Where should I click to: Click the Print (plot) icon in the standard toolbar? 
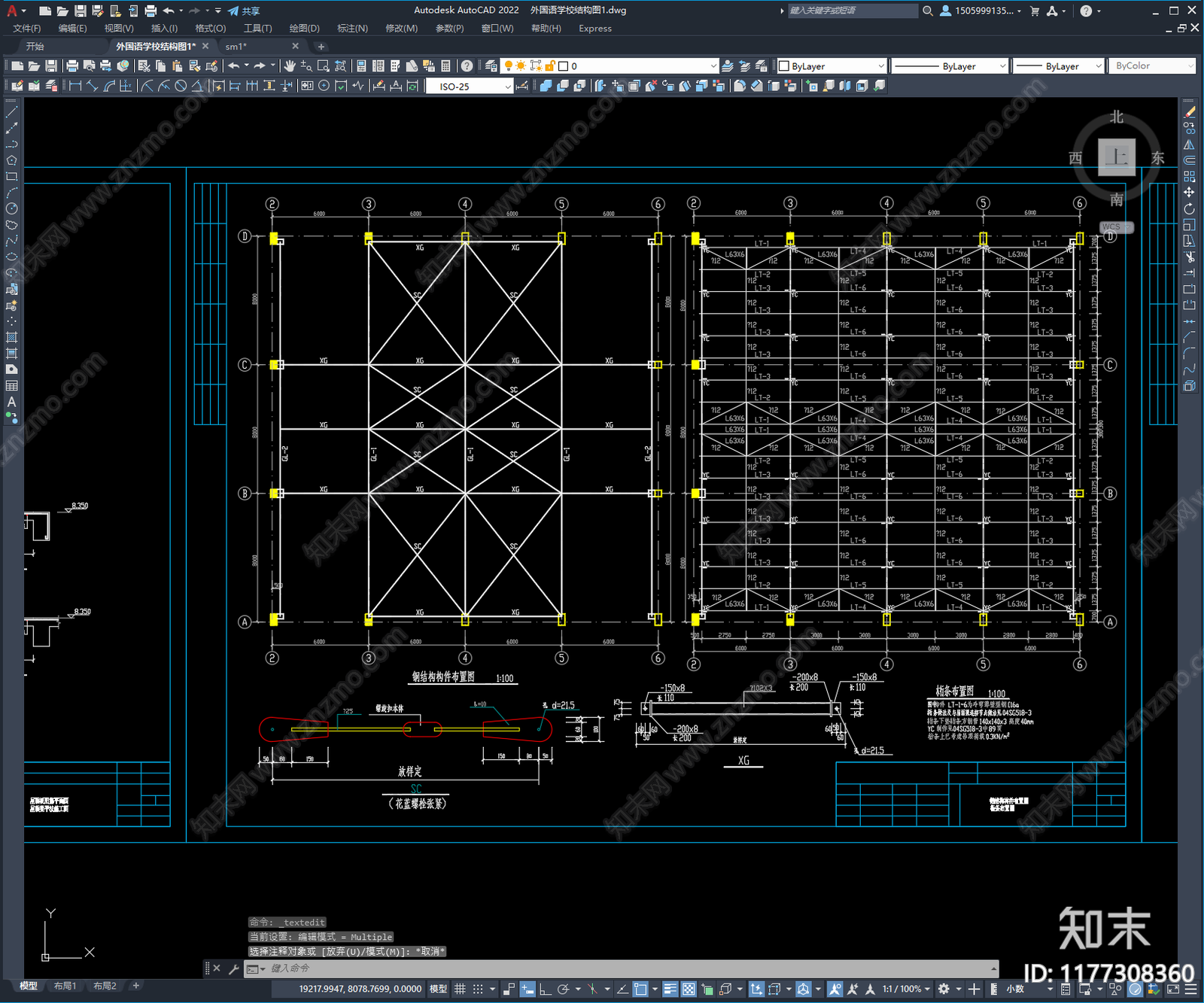[72, 66]
